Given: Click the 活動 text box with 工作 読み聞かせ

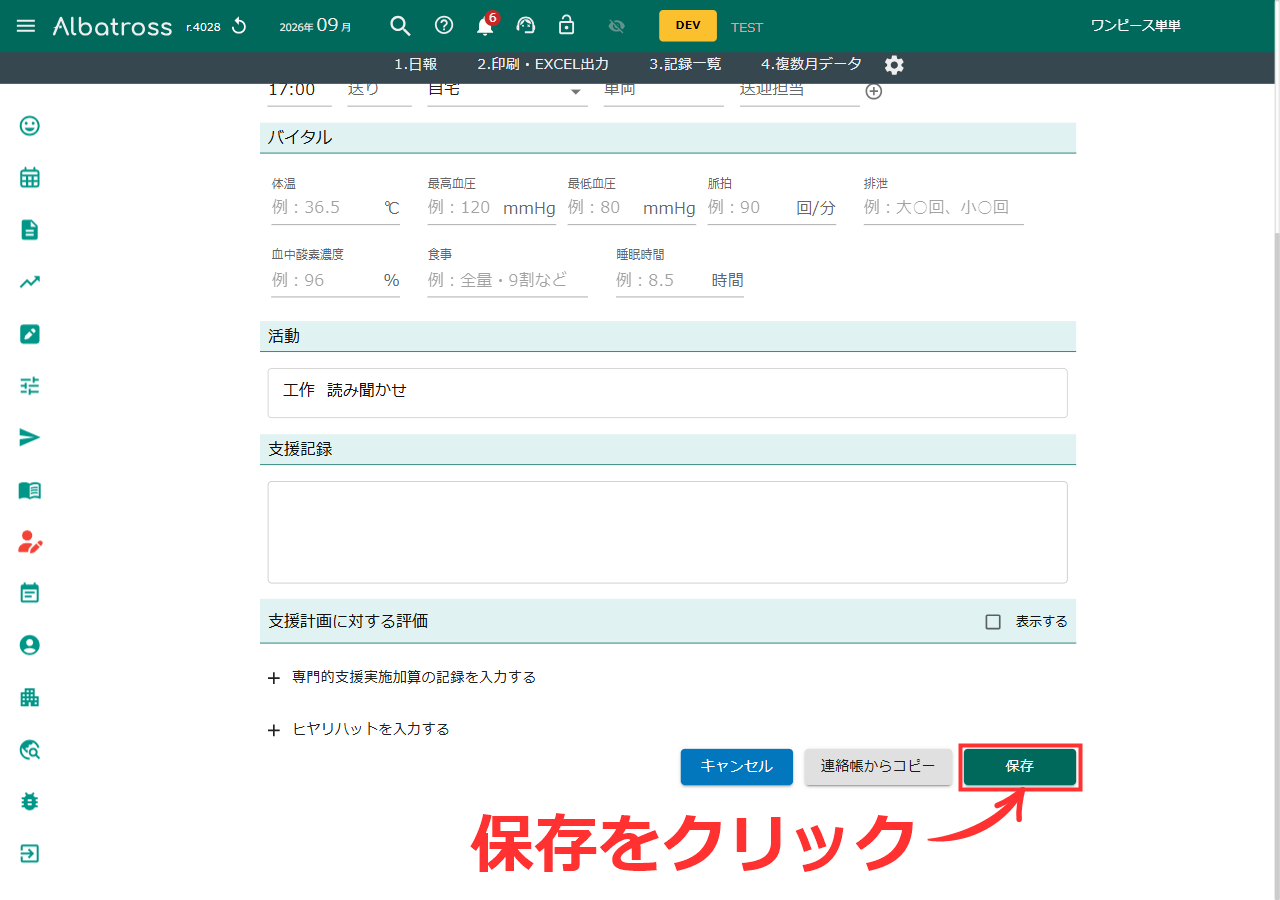Looking at the screenshot, I should (667, 393).
